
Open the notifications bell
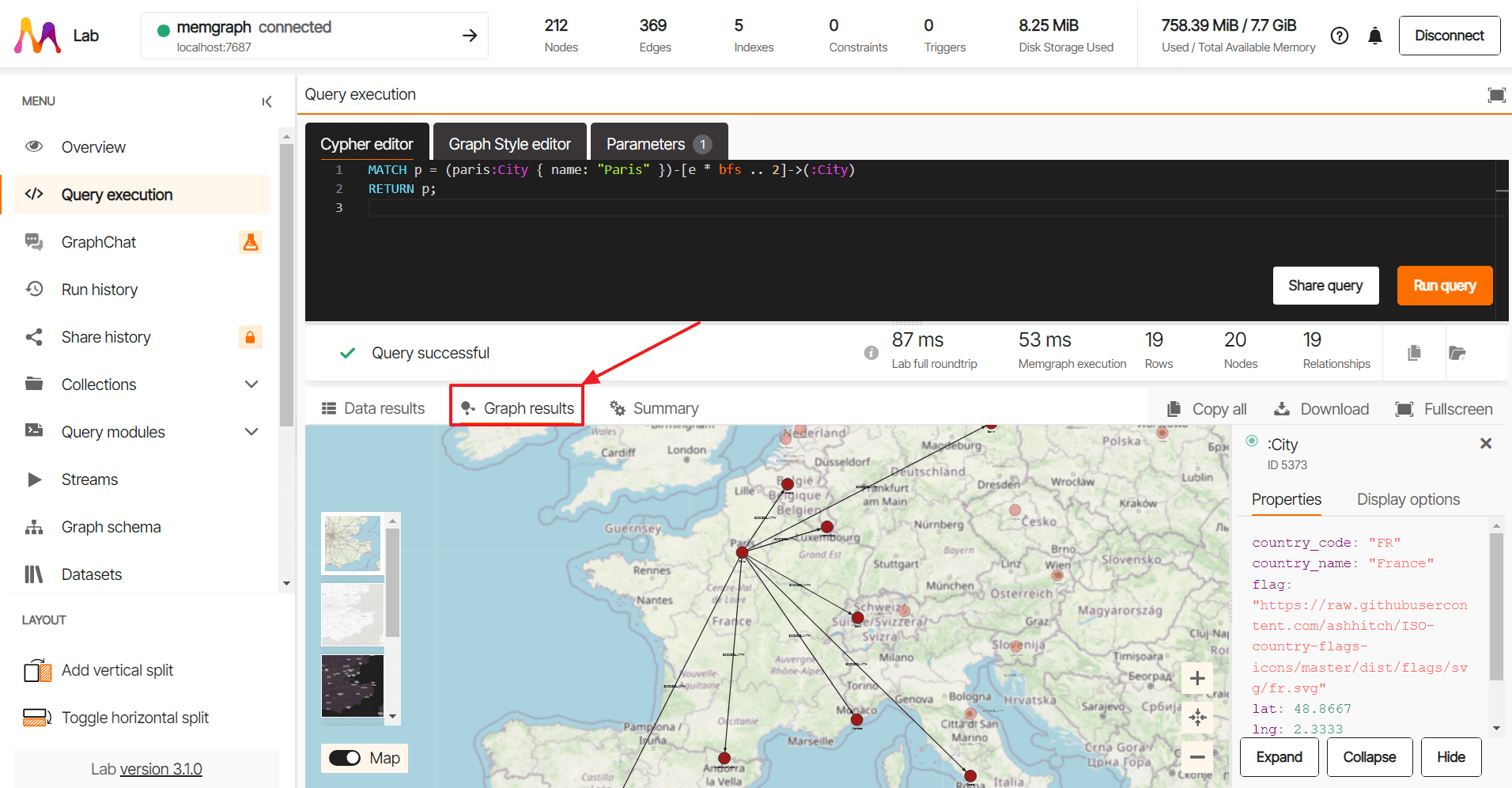pos(1375,36)
